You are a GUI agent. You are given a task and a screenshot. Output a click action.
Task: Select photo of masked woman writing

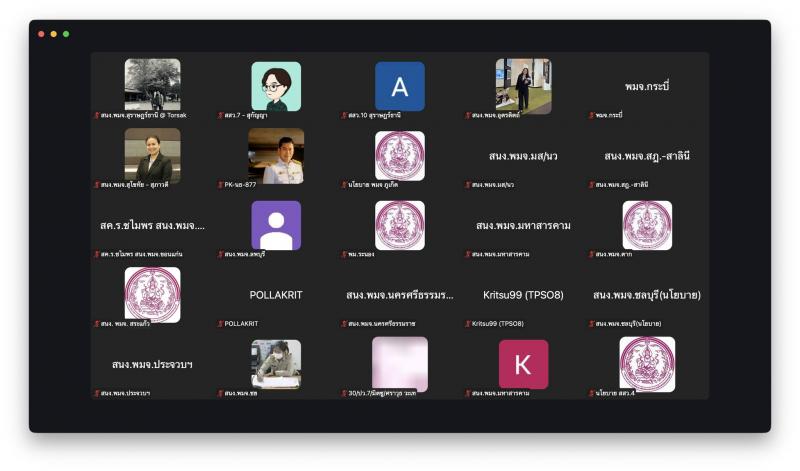pos(276,364)
